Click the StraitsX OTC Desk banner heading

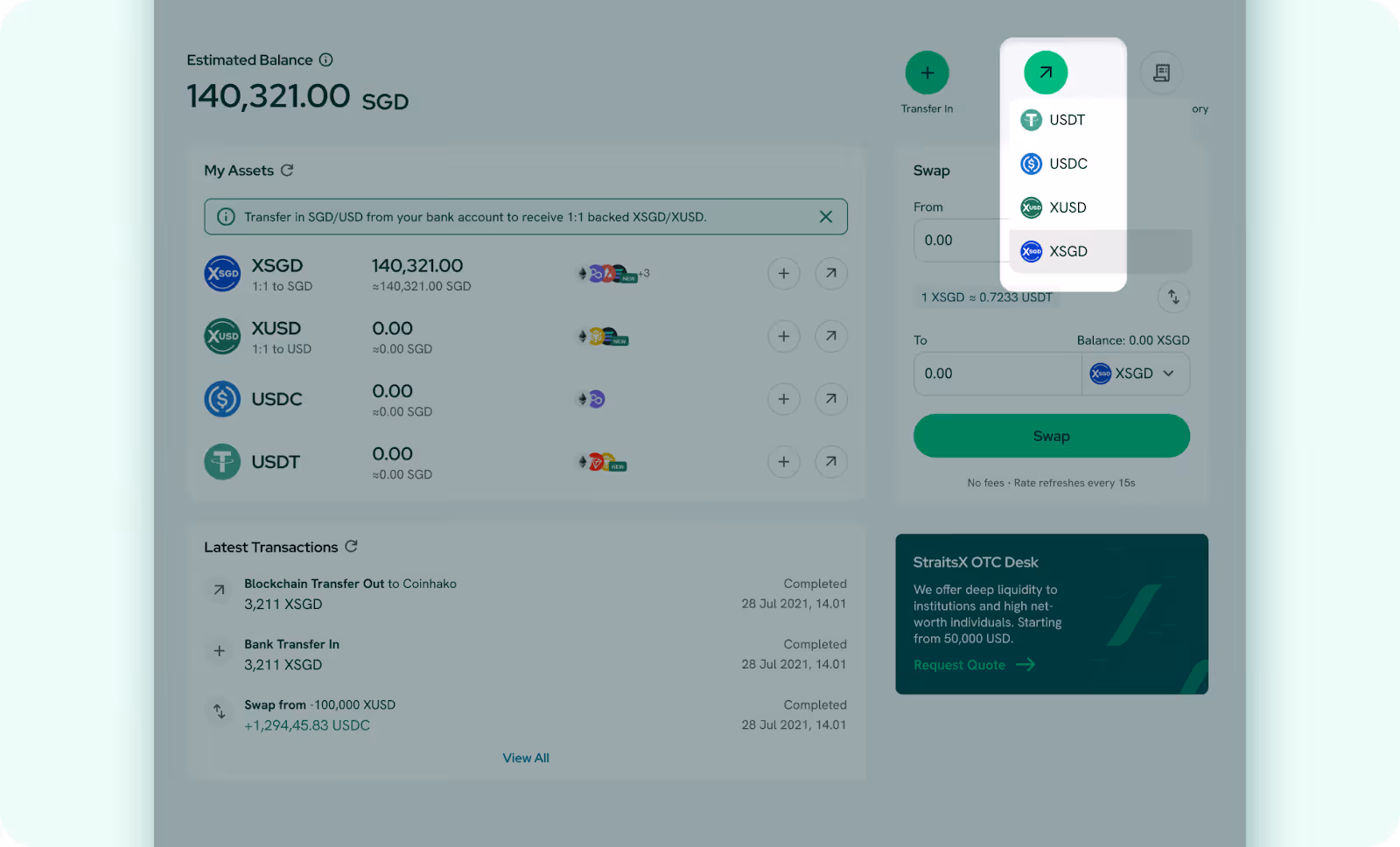pyautogui.click(x=976, y=562)
